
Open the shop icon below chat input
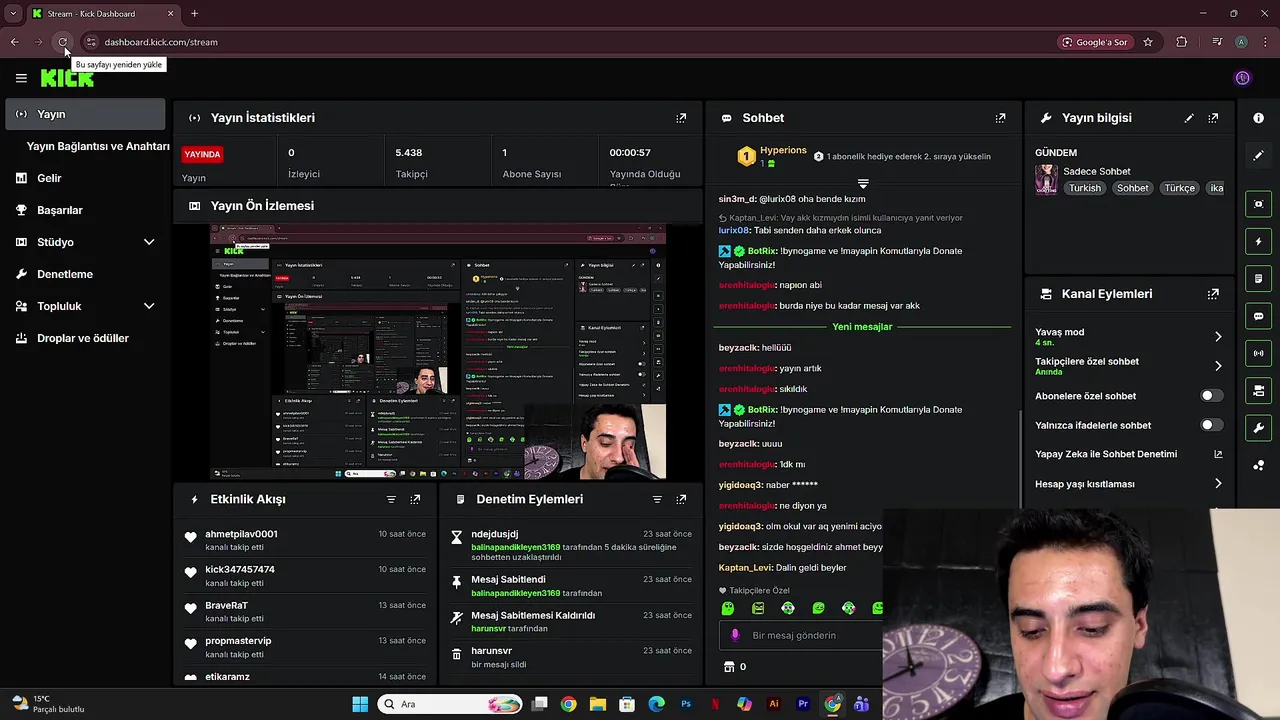729,667
